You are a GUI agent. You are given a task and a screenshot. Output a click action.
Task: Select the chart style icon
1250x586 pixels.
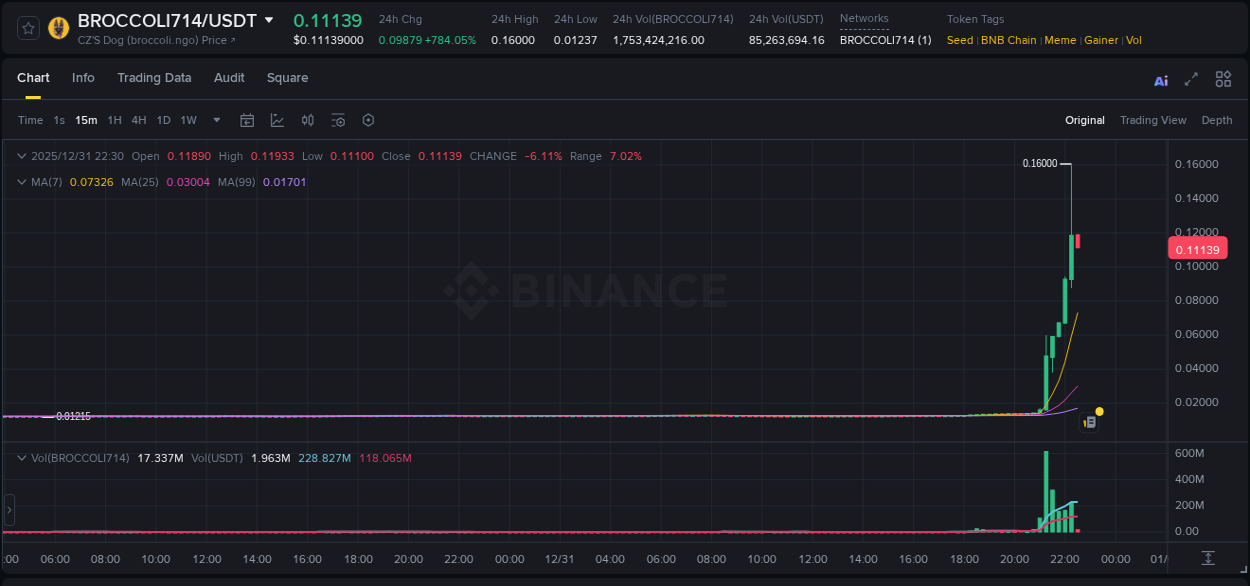[x=275, y=120]
